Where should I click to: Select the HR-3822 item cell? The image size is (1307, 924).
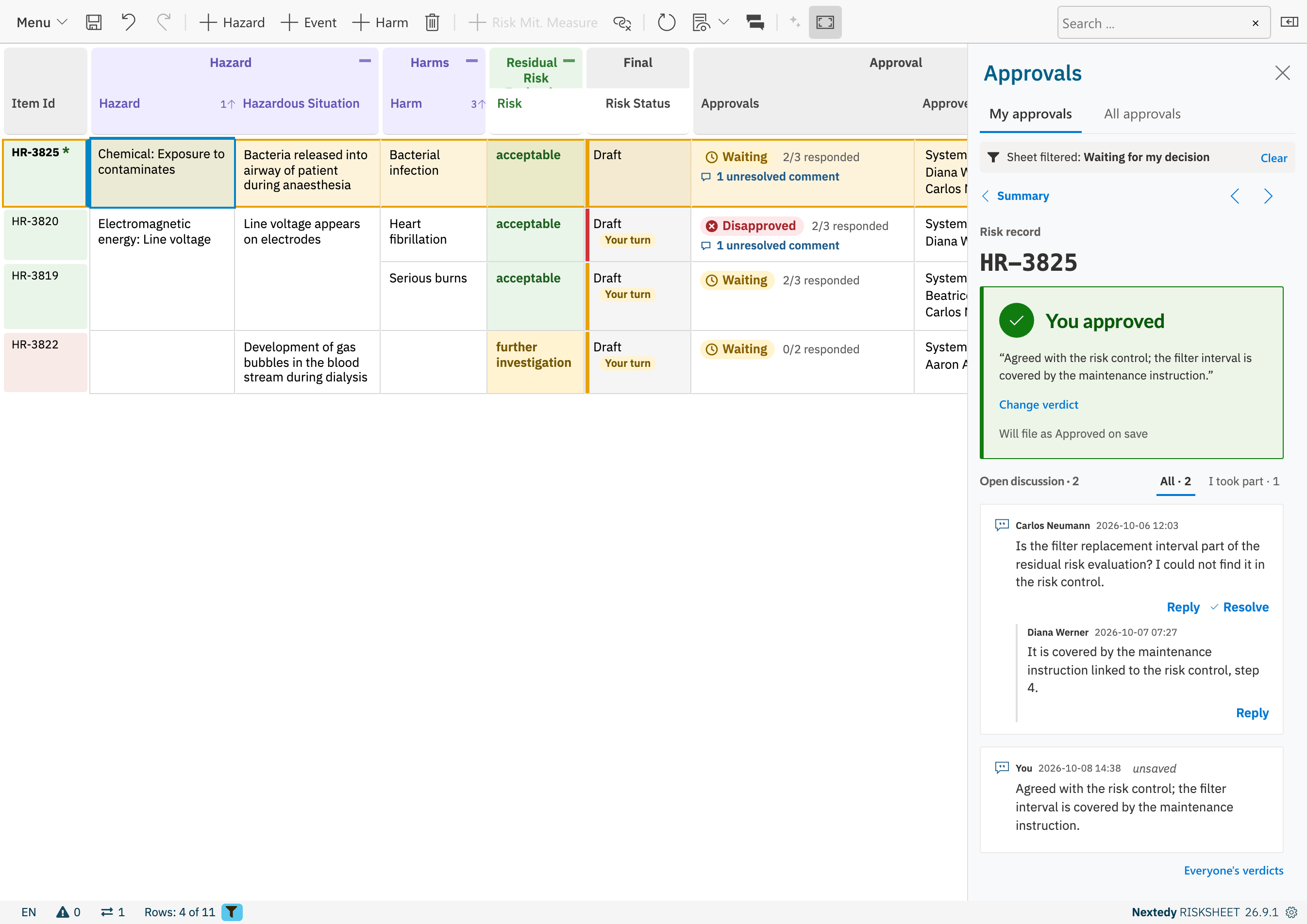pyautogui.click(x=46, y=362)
